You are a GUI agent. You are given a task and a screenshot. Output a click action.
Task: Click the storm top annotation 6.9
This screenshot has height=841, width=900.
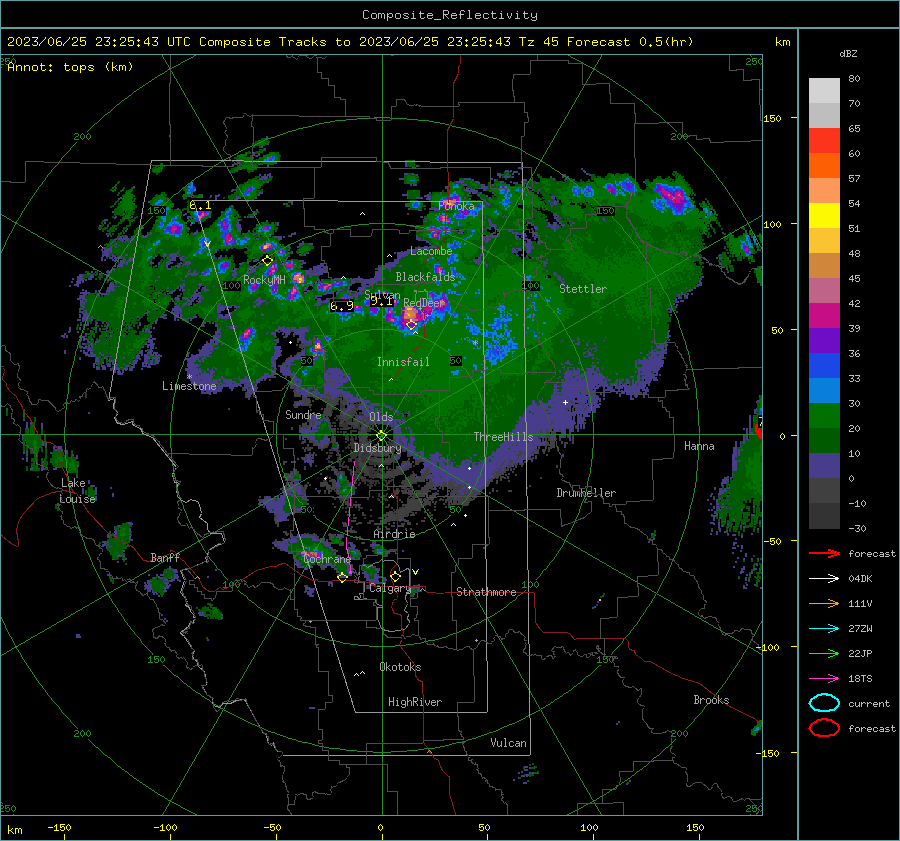click(342, 306)
